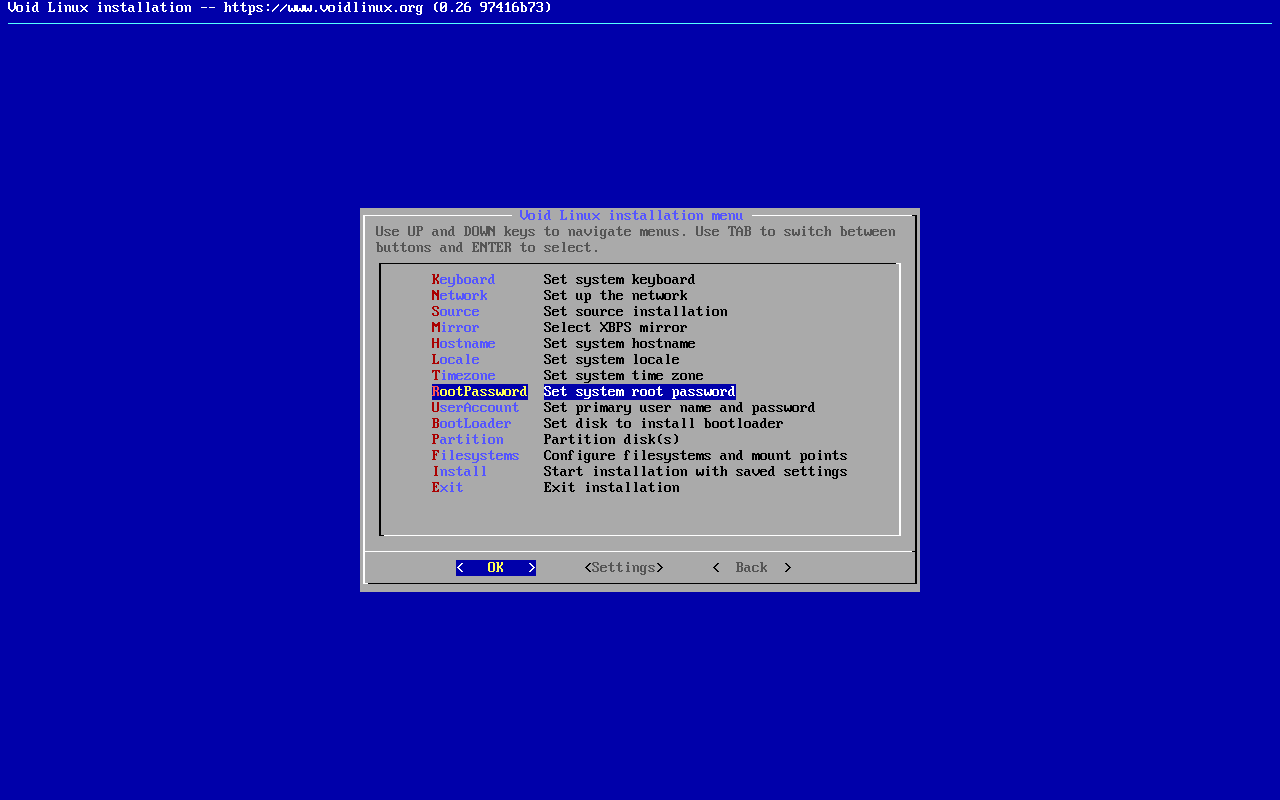Select the Locale menu entry
Image resolution: width=1280 pixels, height=800 pixels.
click(456, 360)
